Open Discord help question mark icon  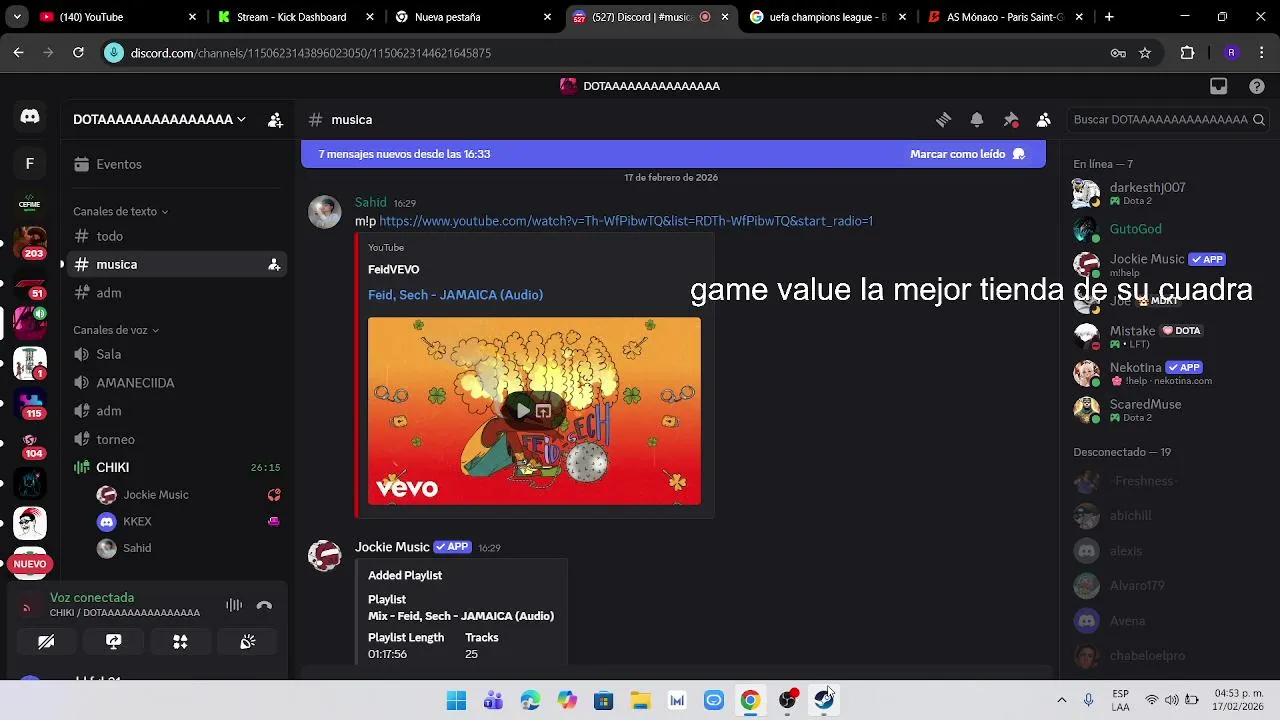coord(1257,86)
